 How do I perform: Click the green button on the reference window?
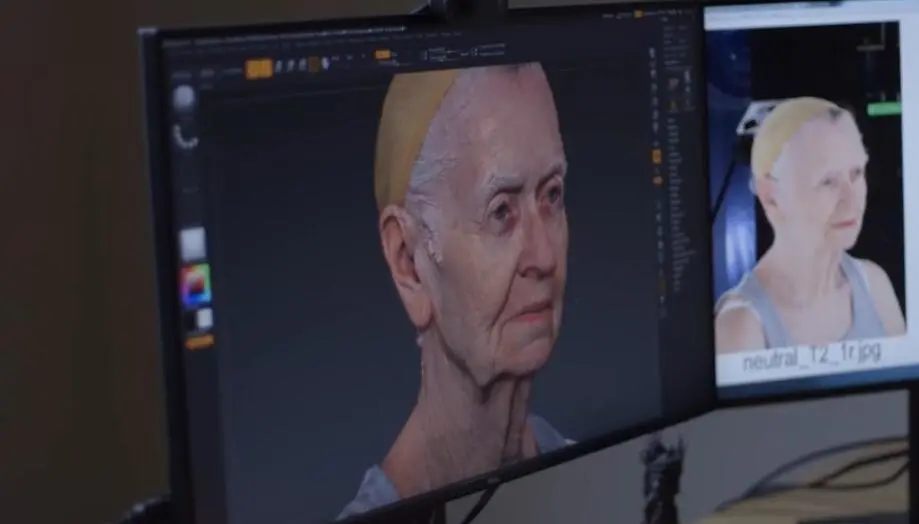click(x=883, y=108)
